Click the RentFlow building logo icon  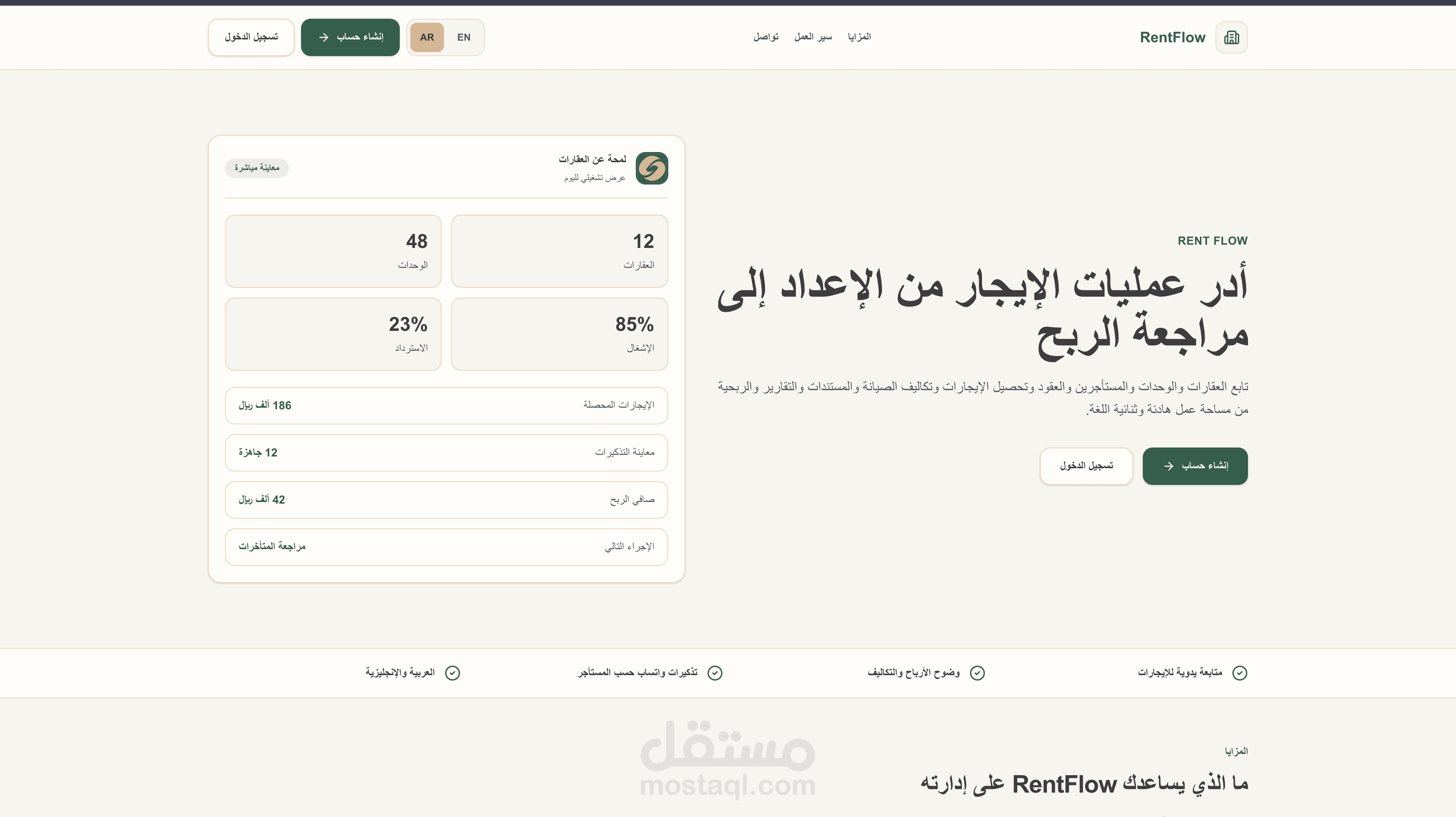[x=1231, y=37]
